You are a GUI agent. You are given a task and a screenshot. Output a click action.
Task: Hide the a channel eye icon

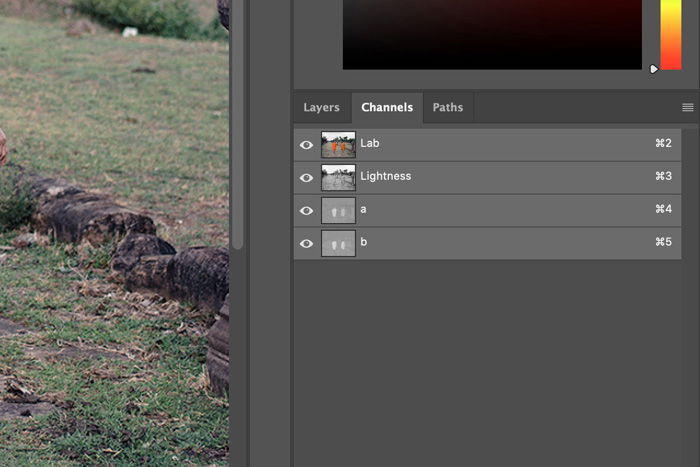tap(306, 211)
